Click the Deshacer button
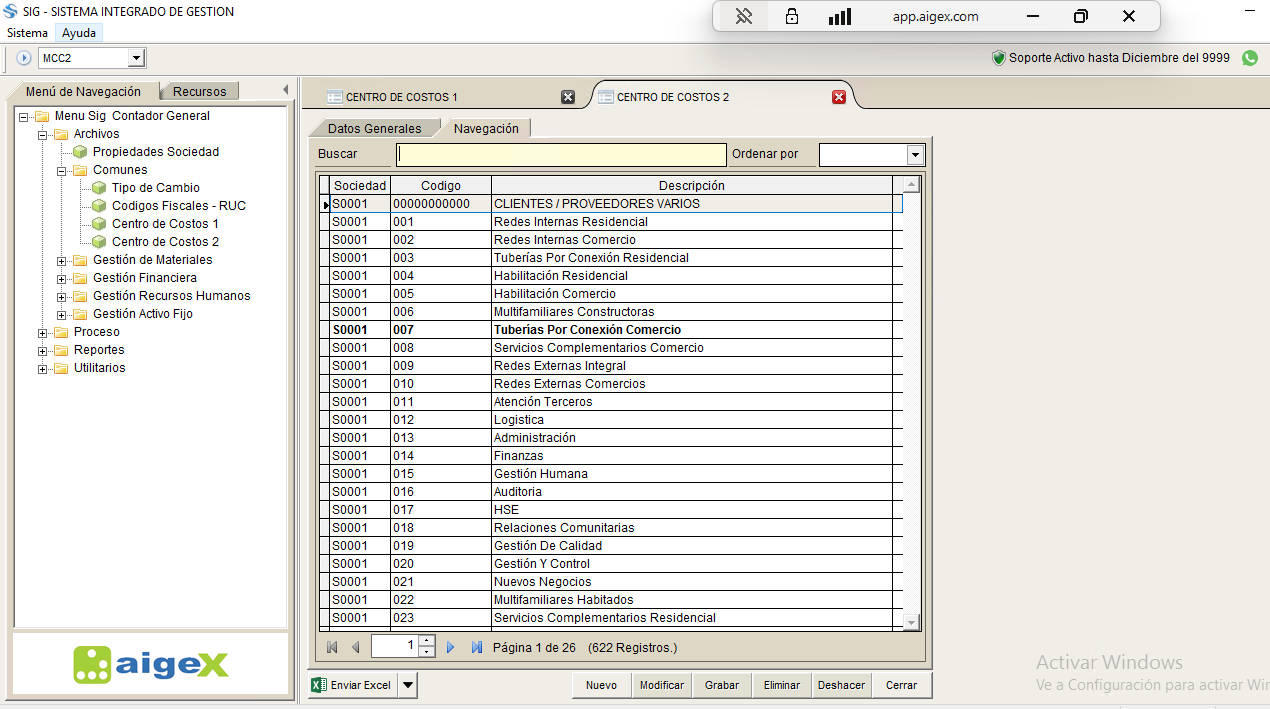1270x709 pixels. [841, 685]
